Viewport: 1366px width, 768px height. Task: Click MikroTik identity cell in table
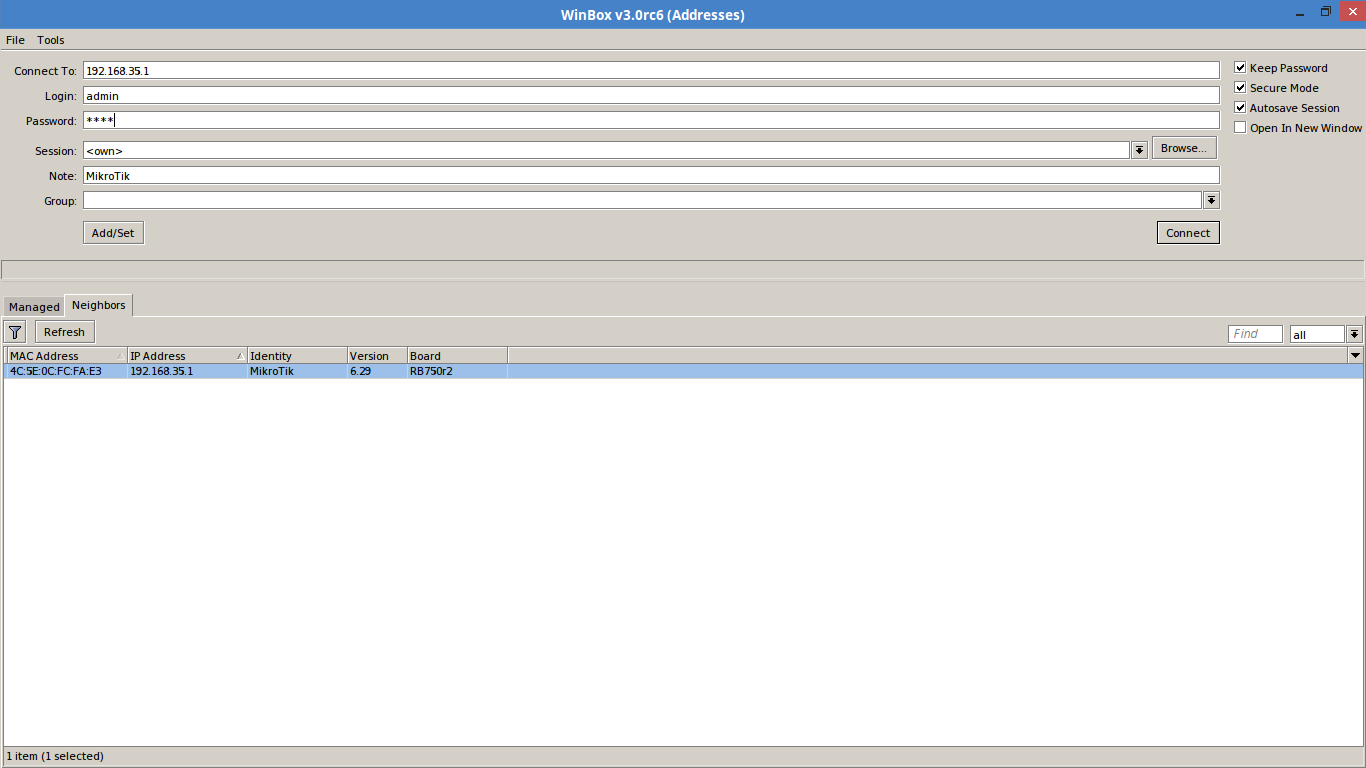[297, 371]
